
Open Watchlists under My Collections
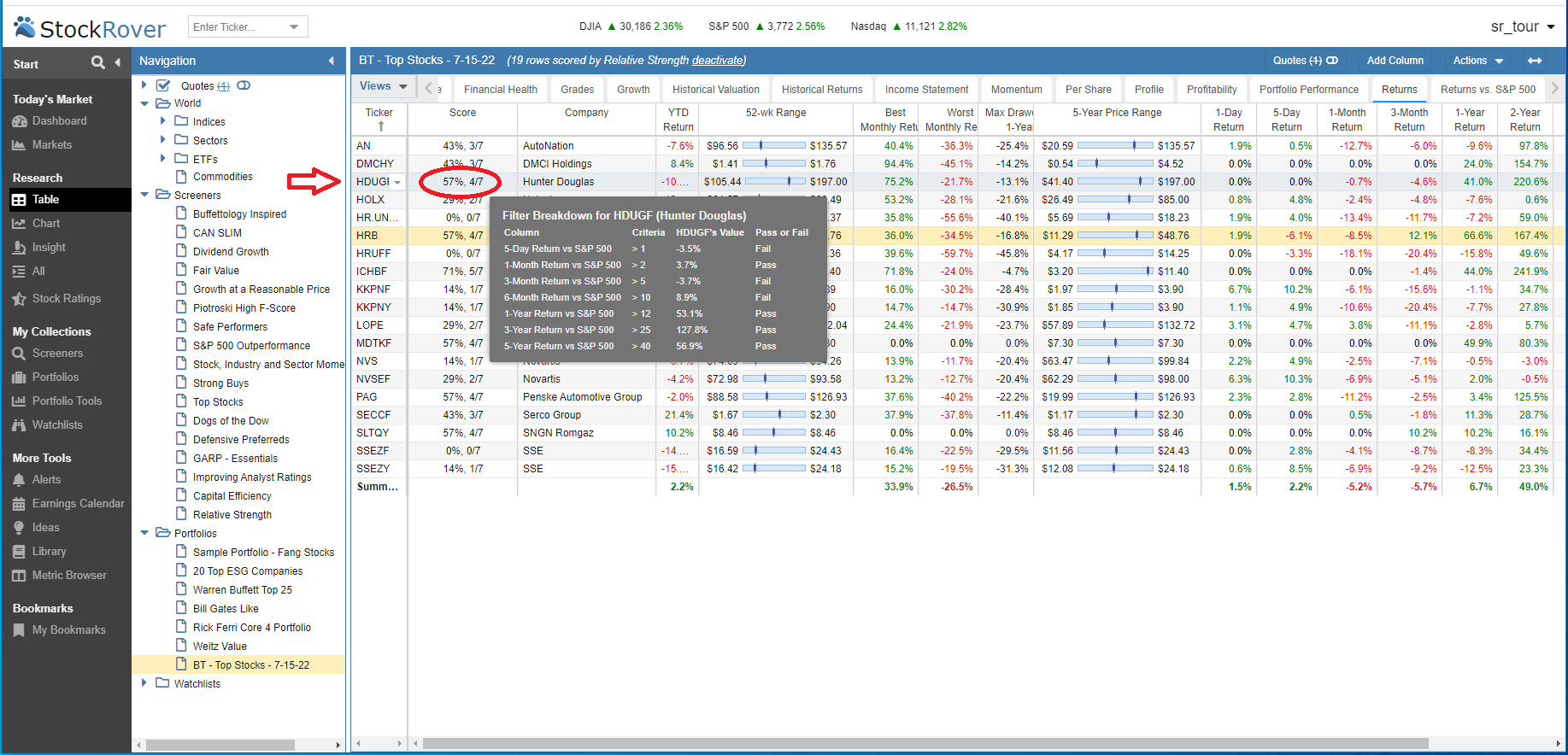click(48, 425)
